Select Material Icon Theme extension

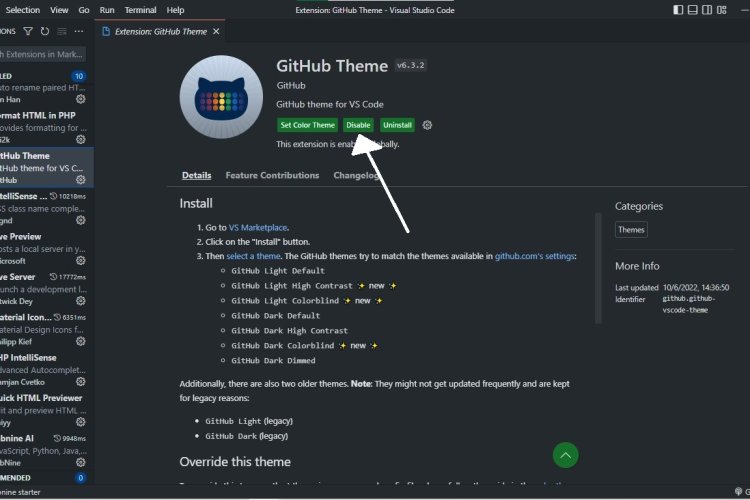(x=45, y=329)
